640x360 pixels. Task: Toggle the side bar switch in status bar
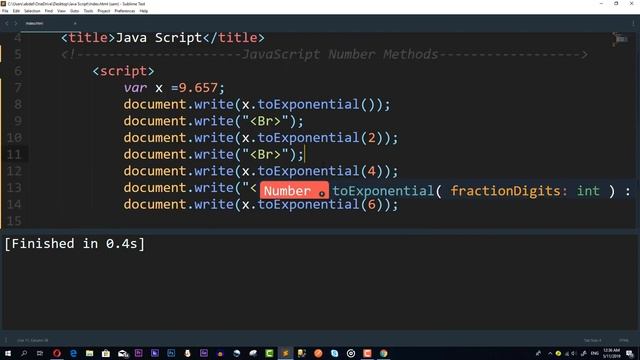click(x=6, y=340)
